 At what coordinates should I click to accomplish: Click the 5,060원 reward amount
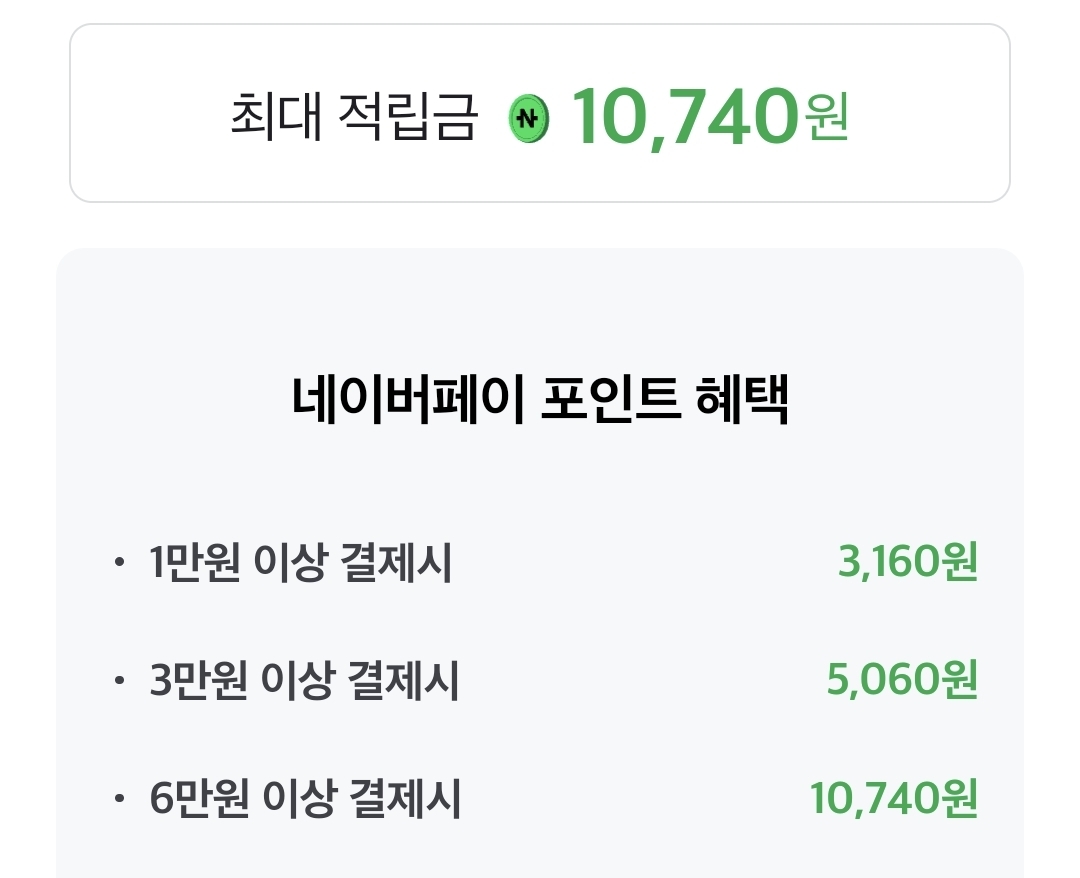[x=901, y=681]
